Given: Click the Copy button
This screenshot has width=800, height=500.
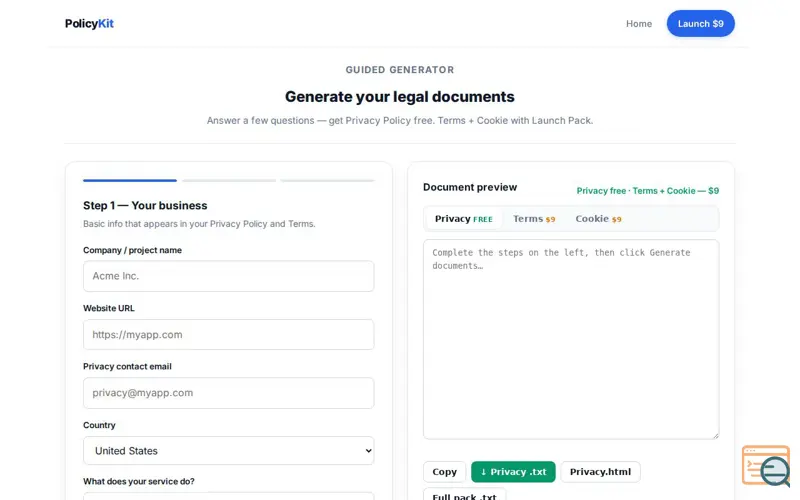Looking at the screenshot, I should point(444,472).
